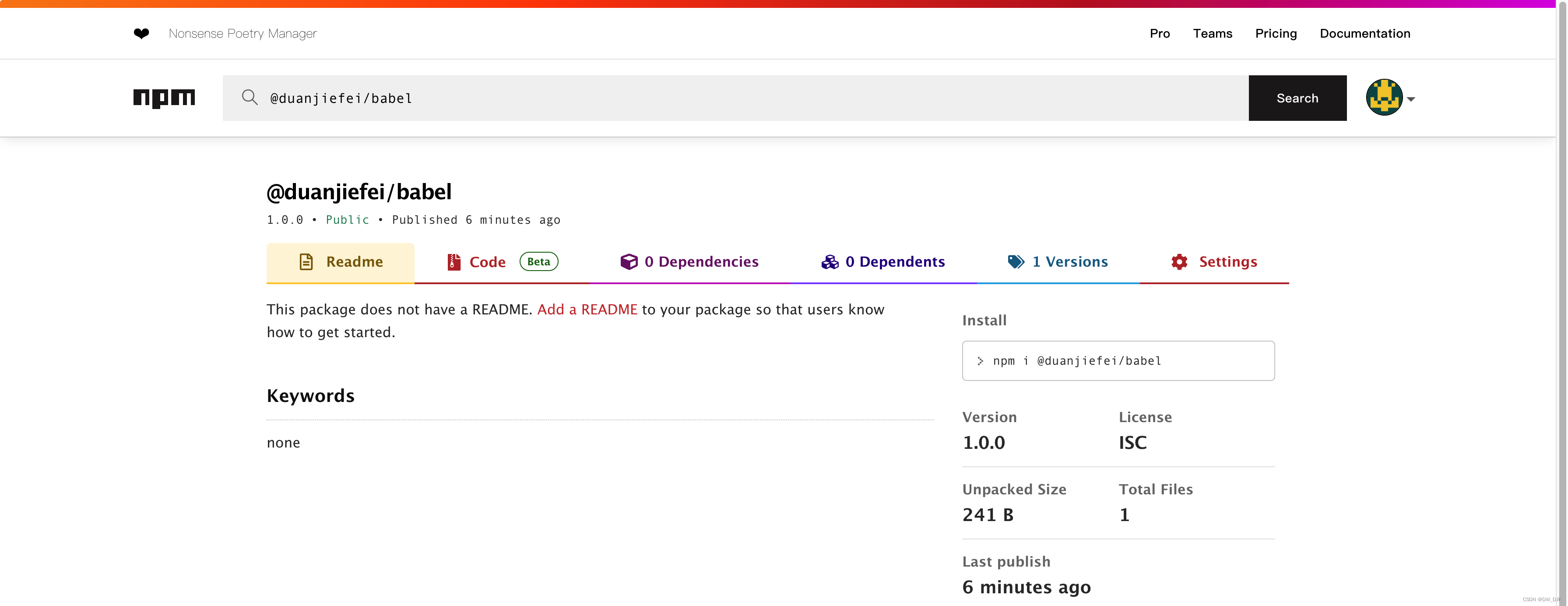
Task: Follow the Add a README link
Action: [x=587, y=310]
